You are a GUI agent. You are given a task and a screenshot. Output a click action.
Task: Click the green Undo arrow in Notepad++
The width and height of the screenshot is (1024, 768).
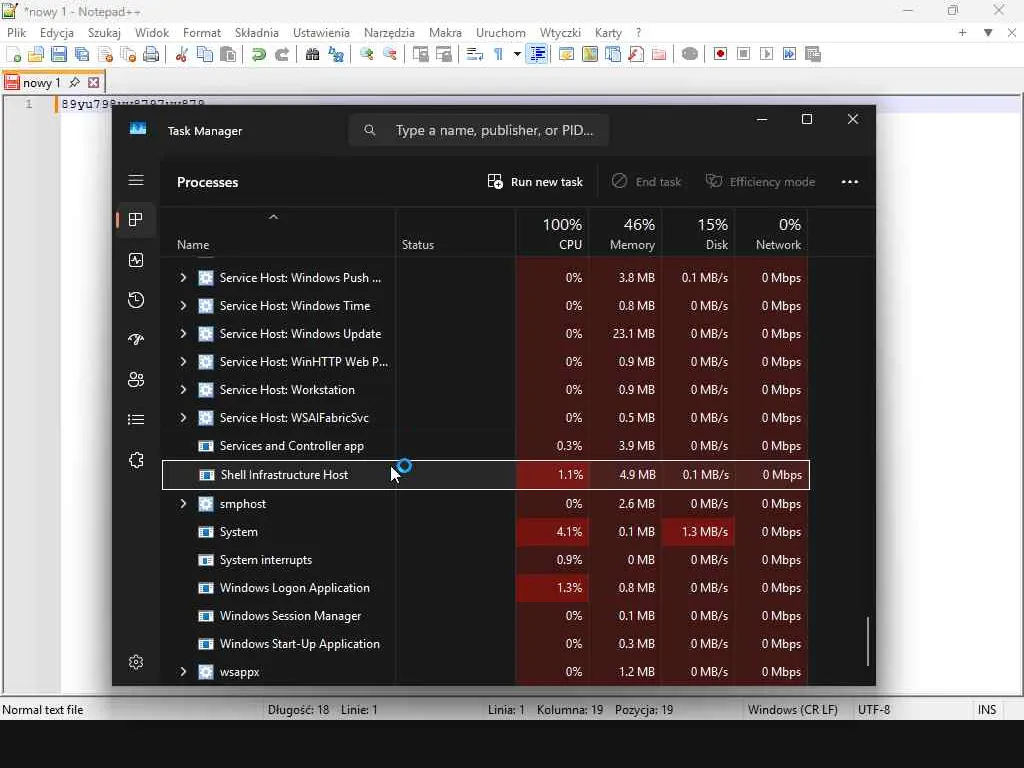(259, 54)
